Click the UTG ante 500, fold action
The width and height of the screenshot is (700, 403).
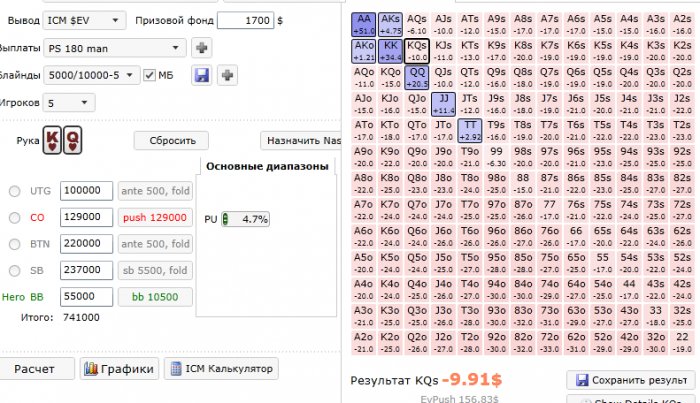[x=155, y=191]
